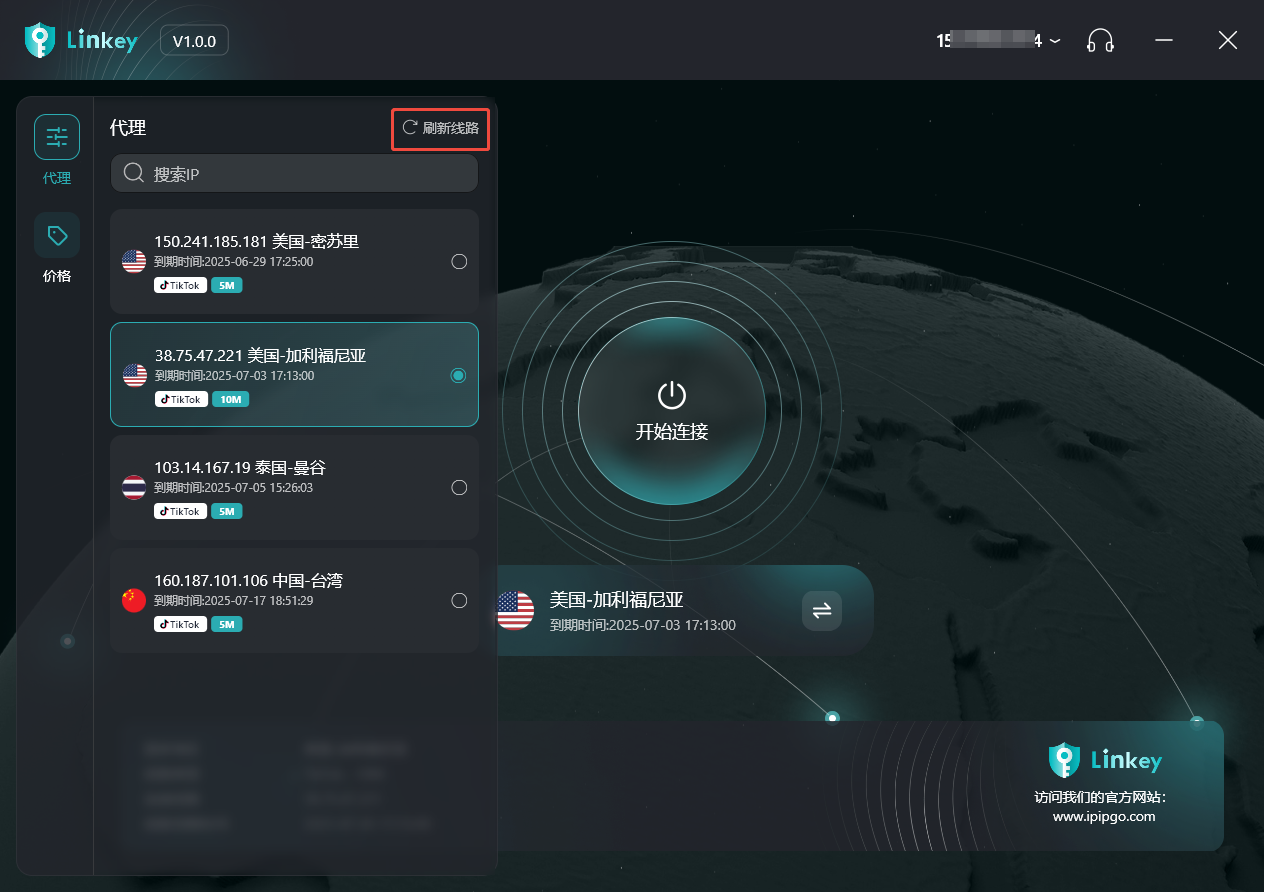Open the www.ipipgo.com website link
Image resolution: width=1264 pixels, height=892 pixels.
tap(1103, 816)
